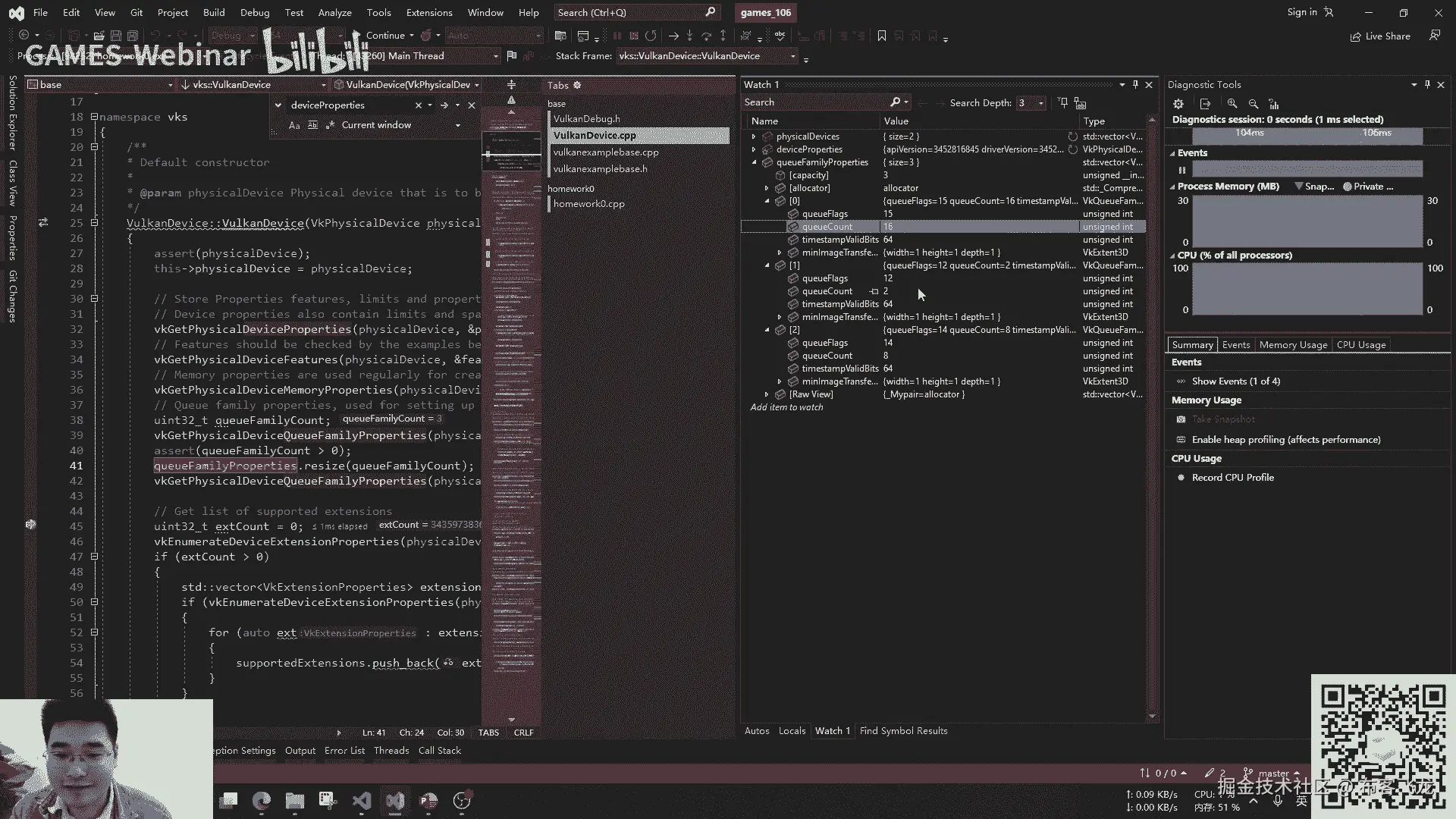
Task: Open vulkanexamplebase.cpp in Tabs list
Action: pyautogui.click(x=605, y=152)
